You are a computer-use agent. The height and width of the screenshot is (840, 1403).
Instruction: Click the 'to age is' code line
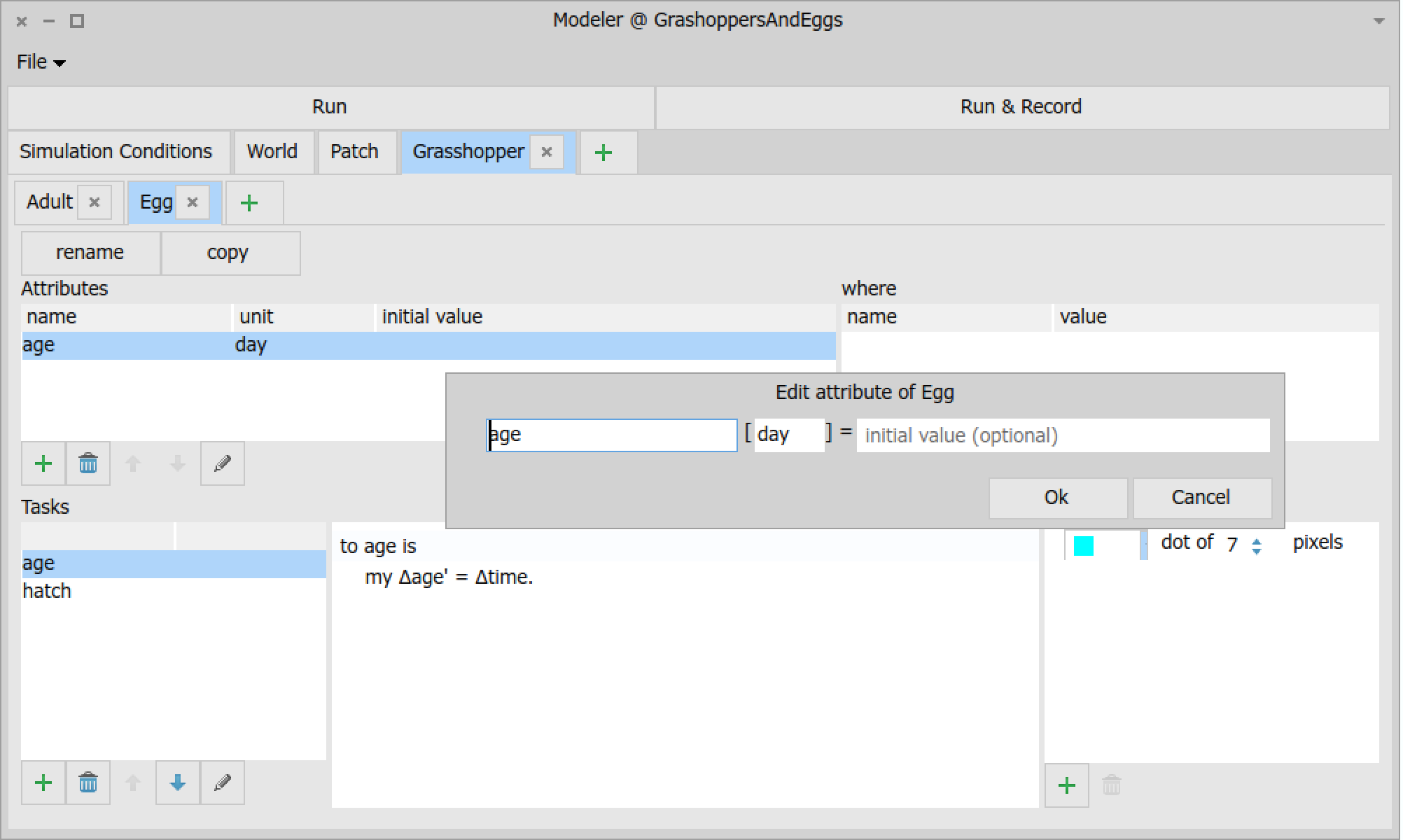pos(378,547)
